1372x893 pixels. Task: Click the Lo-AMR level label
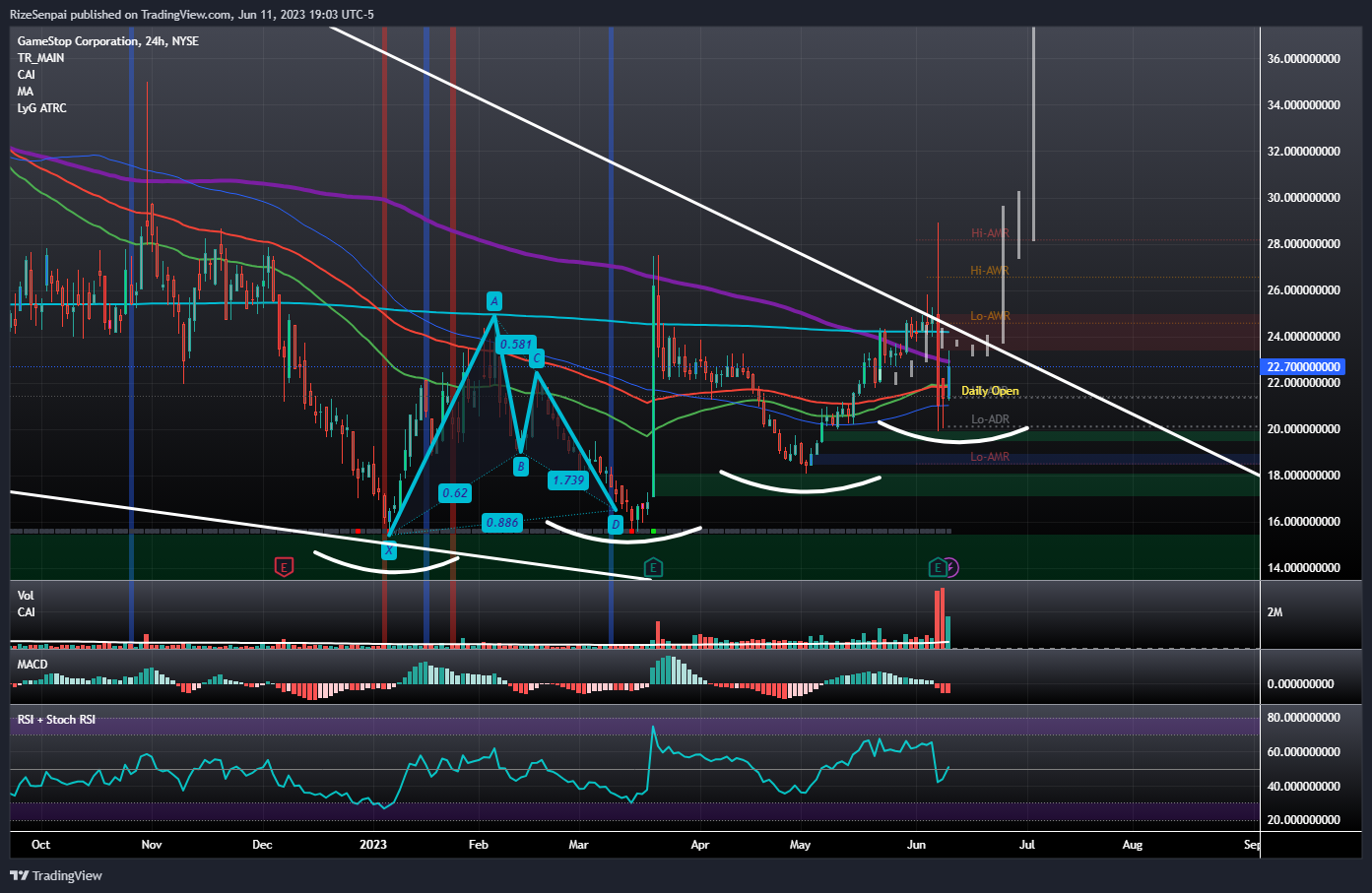point(990,457)
